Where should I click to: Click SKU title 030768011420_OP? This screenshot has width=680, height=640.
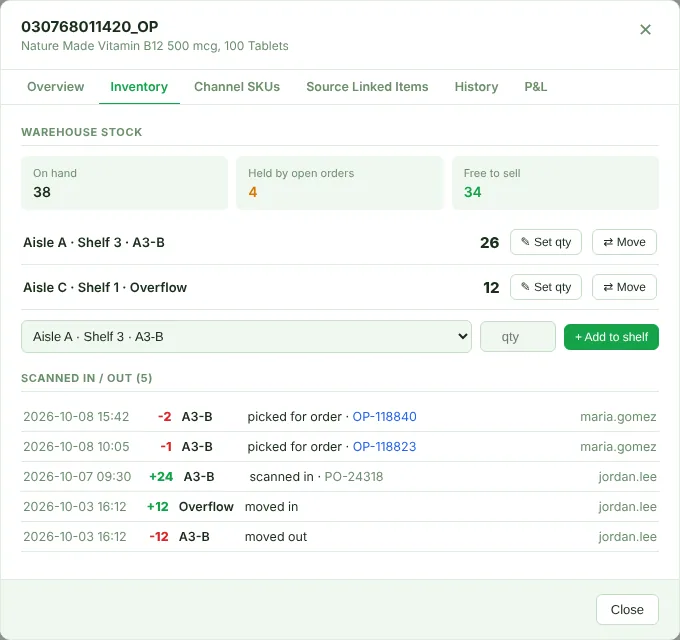click(x=90, y=27)
